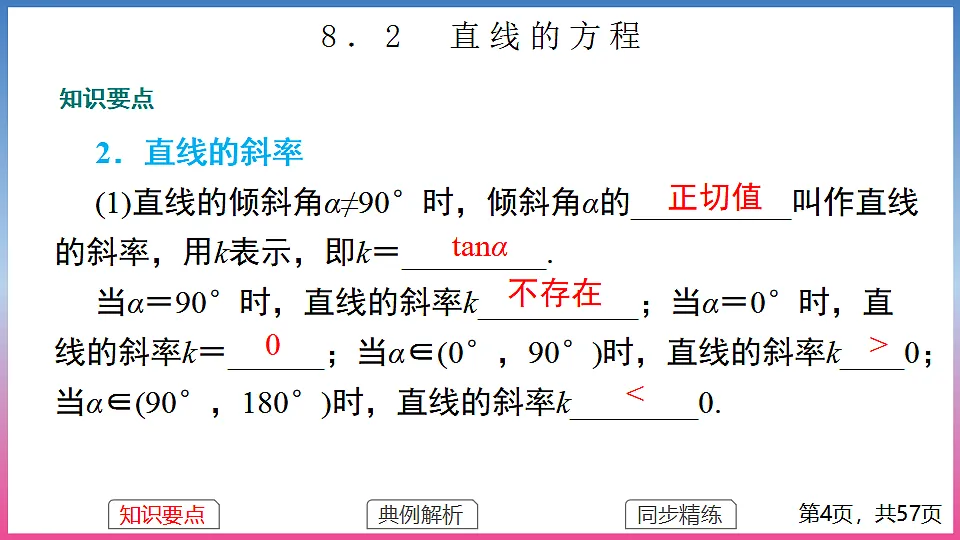Select the green 知识要点 heading
This screenshot has height=540, width=960.
(107, 99)
